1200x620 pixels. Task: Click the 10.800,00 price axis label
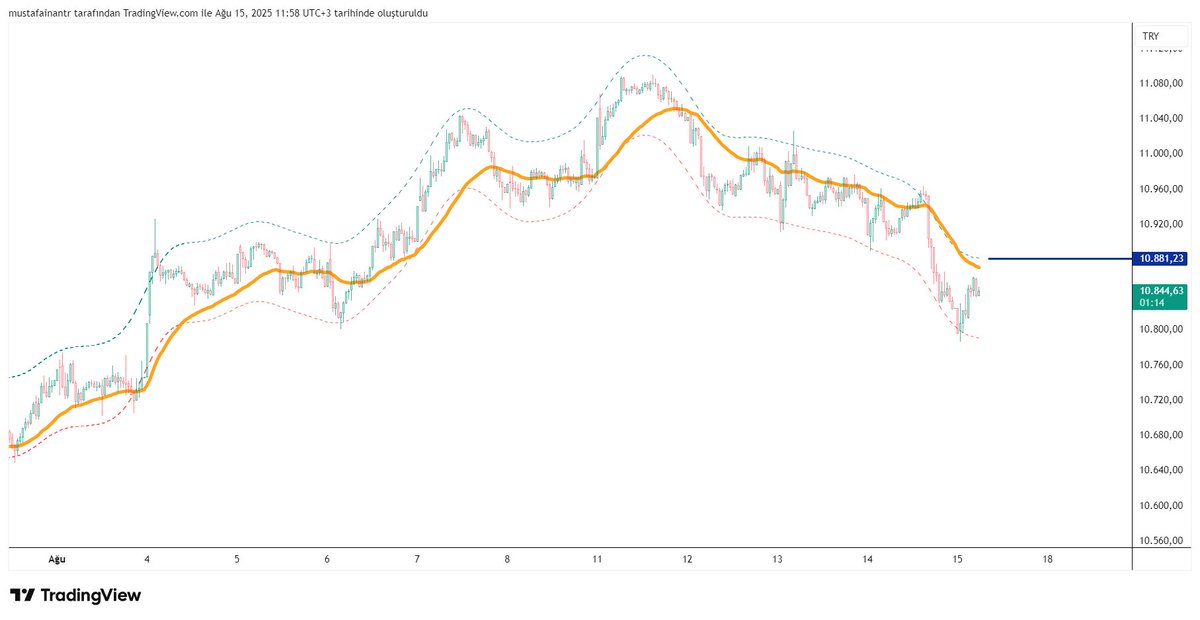(1161, 329)
